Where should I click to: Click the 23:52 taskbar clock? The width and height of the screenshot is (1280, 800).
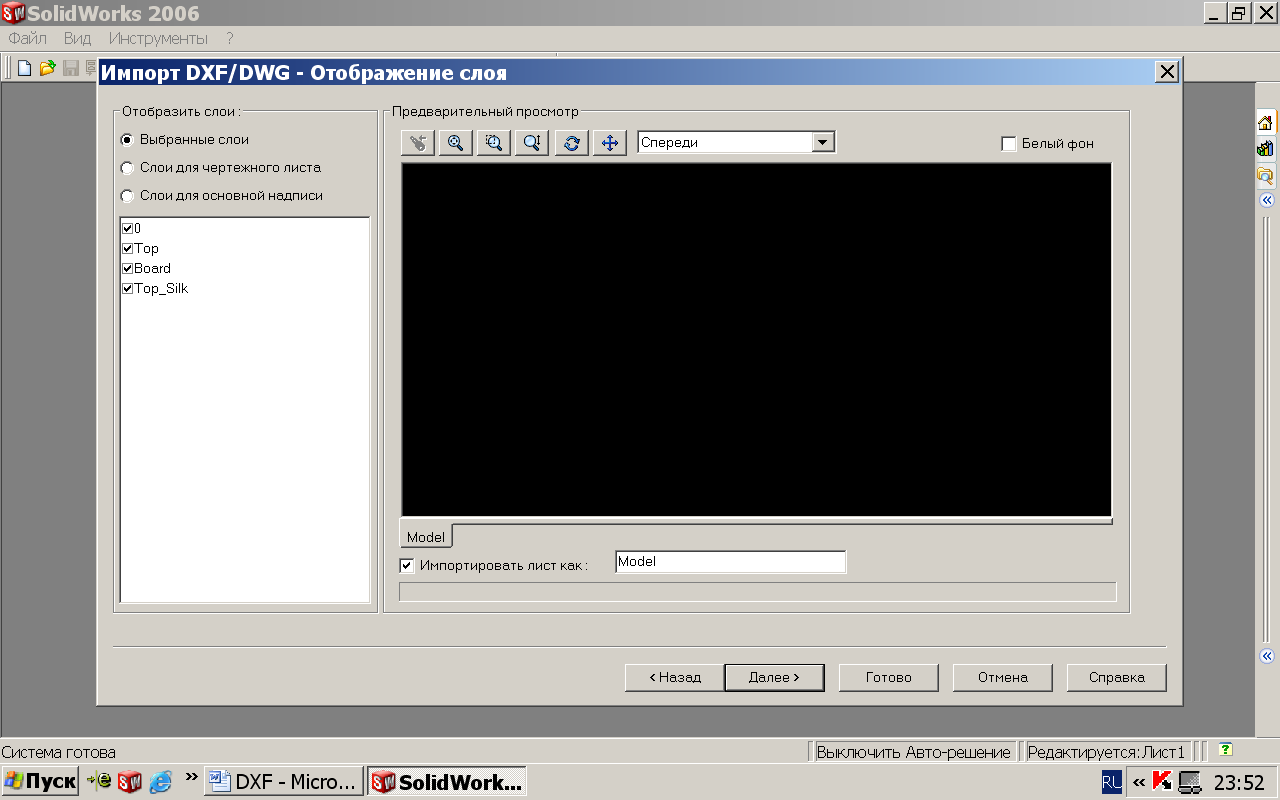(x=1239, y=783)
